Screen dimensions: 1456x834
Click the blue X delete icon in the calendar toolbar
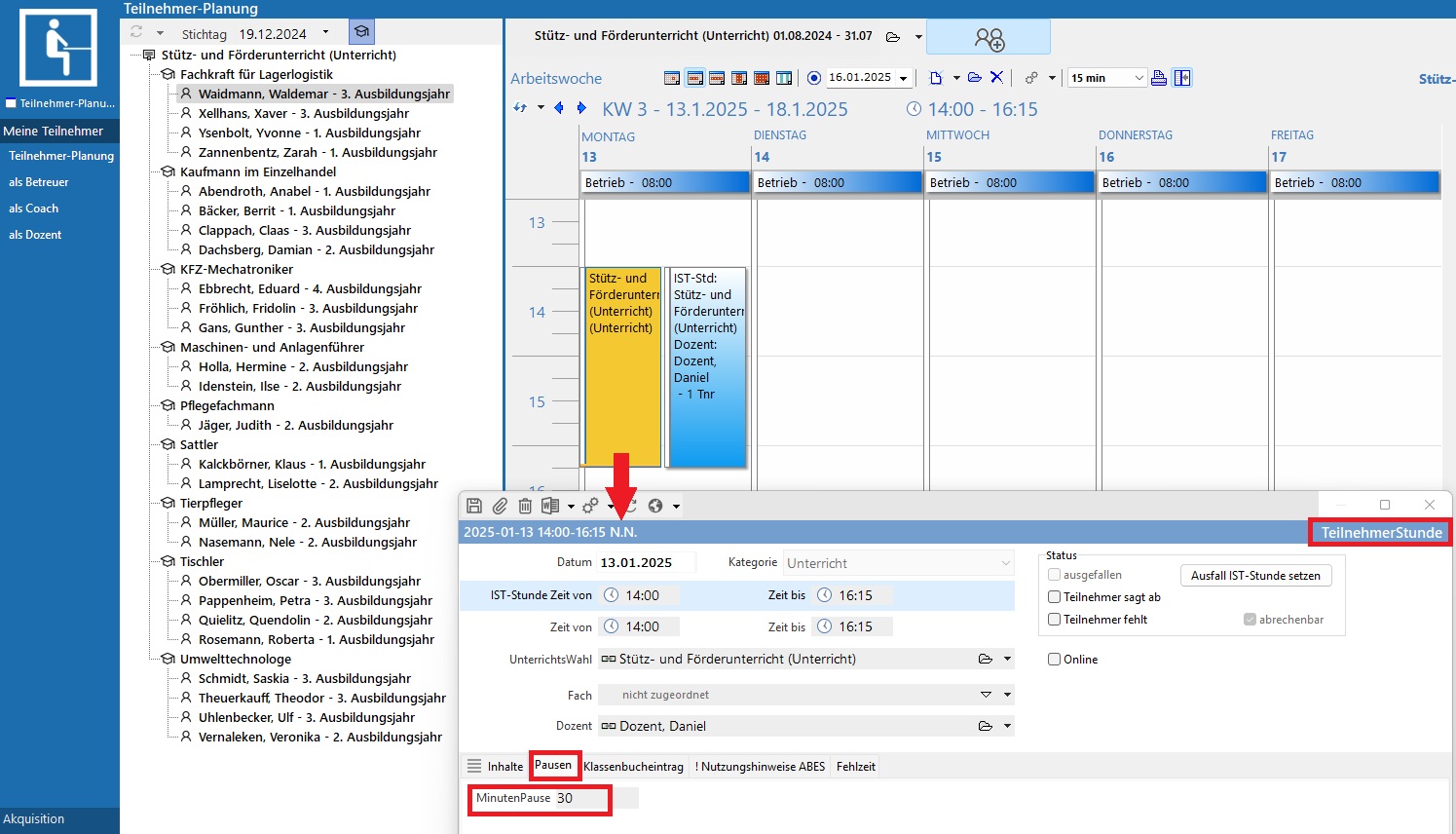point(996,78)
